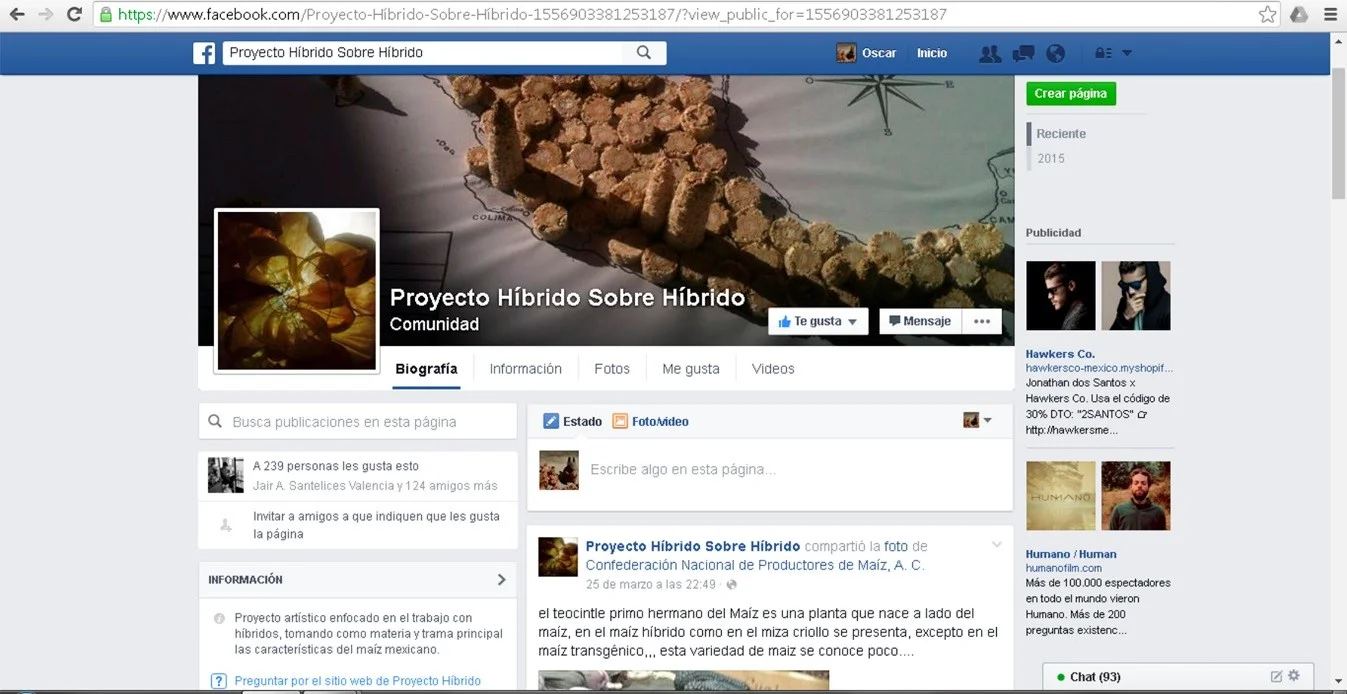Image resolution: width=1347 pixels, height=694 pixels.
Task: Jump to 2015 in timeline
Action: [x=1051, y=158]
